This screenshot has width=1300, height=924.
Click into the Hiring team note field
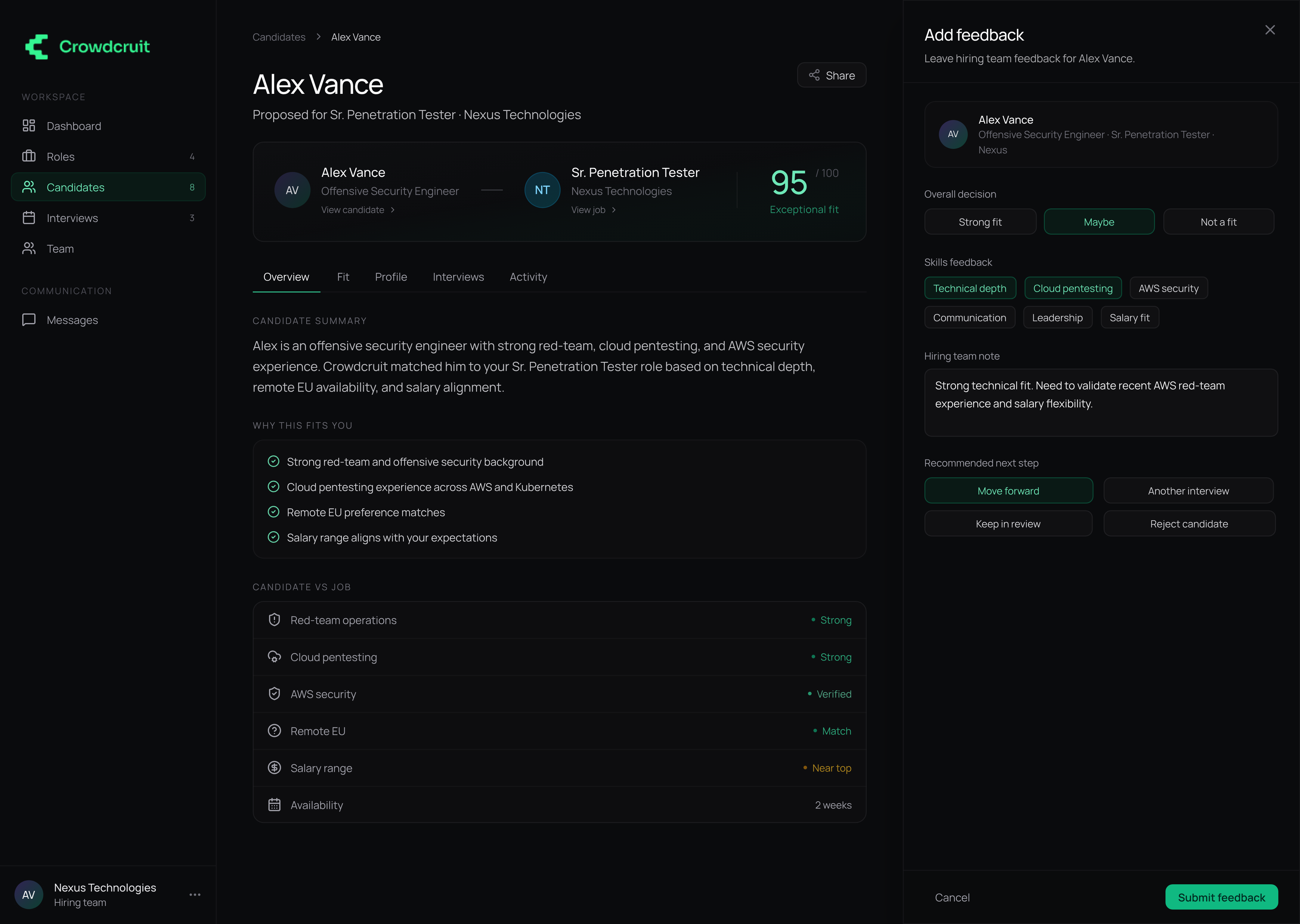pos(1101,403)
